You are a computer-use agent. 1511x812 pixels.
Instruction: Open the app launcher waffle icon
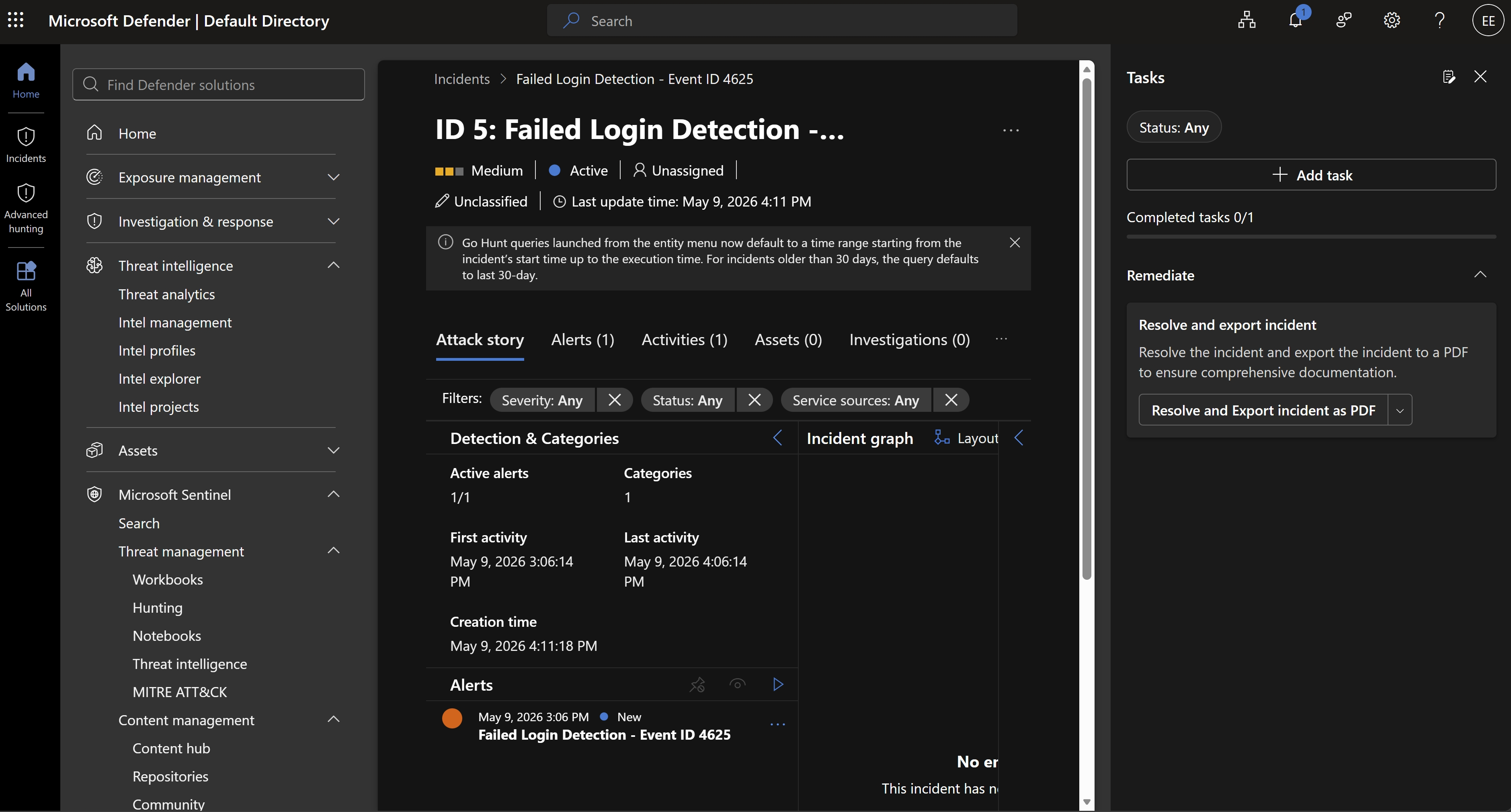(16, 20)
